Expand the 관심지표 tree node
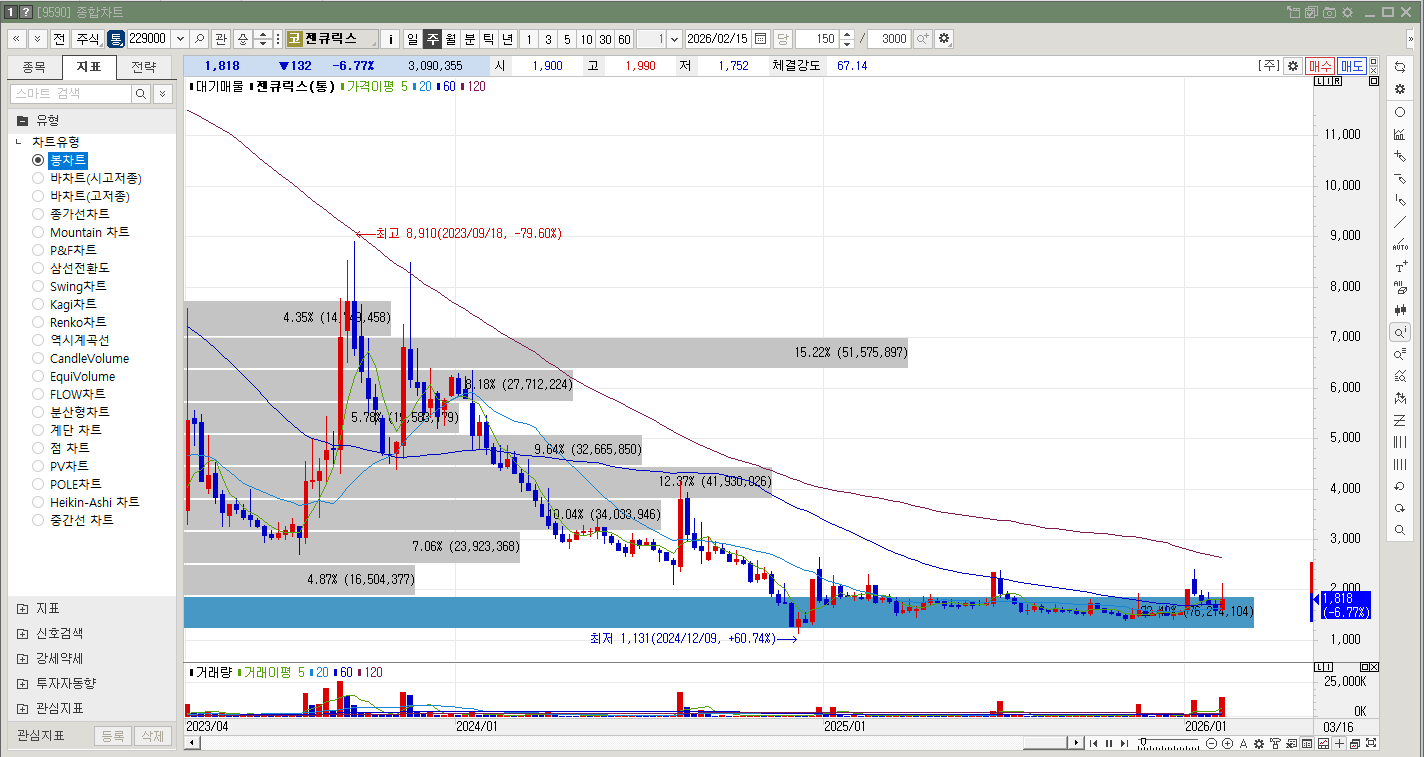 coord(22,708)
